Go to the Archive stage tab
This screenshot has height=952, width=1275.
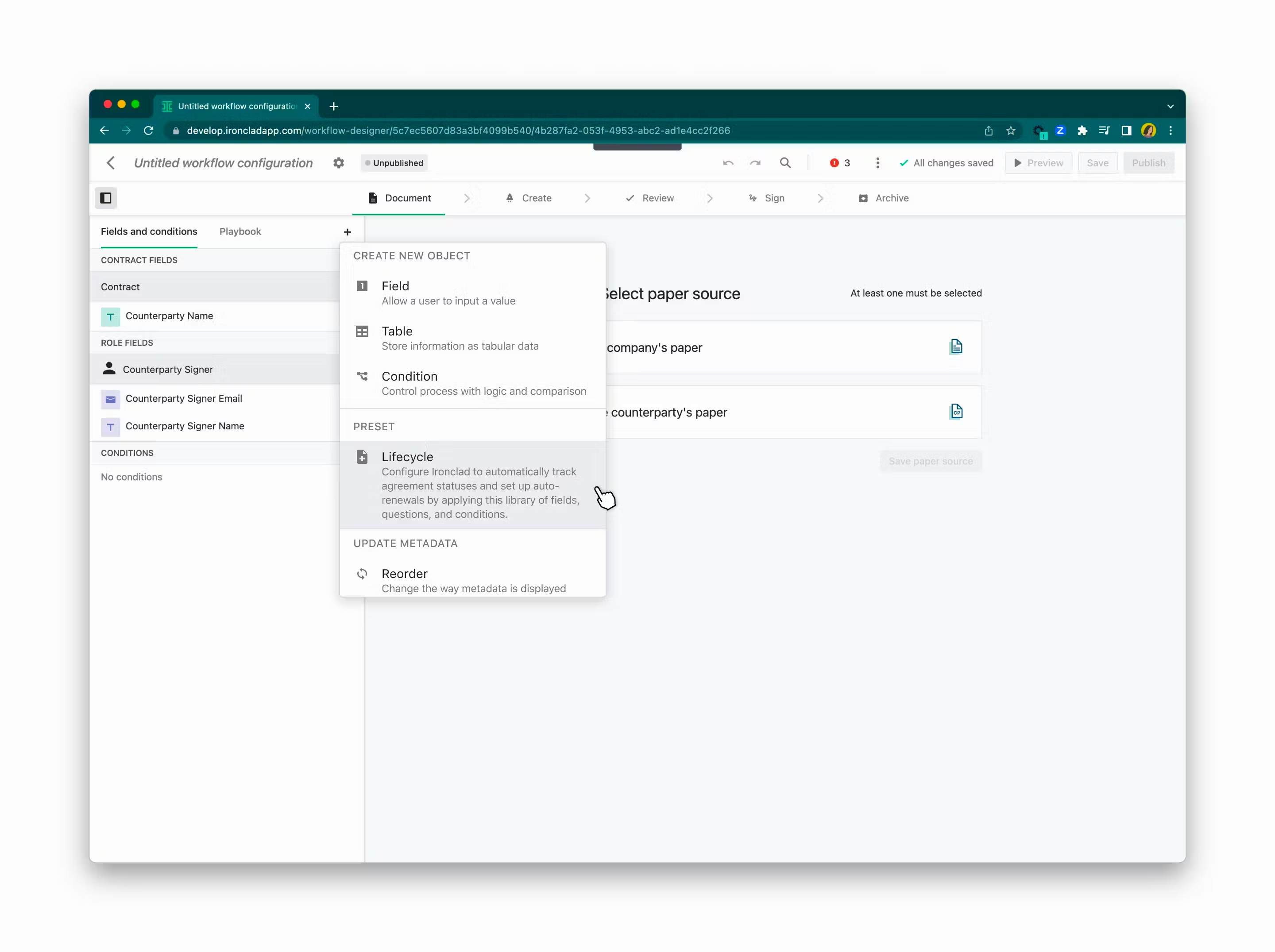tap(884, 198)
